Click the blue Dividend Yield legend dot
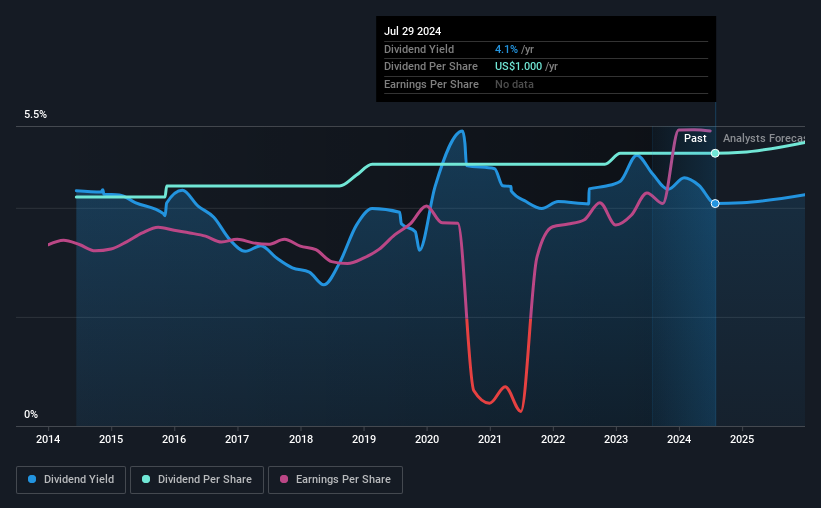 pos(32,479)
